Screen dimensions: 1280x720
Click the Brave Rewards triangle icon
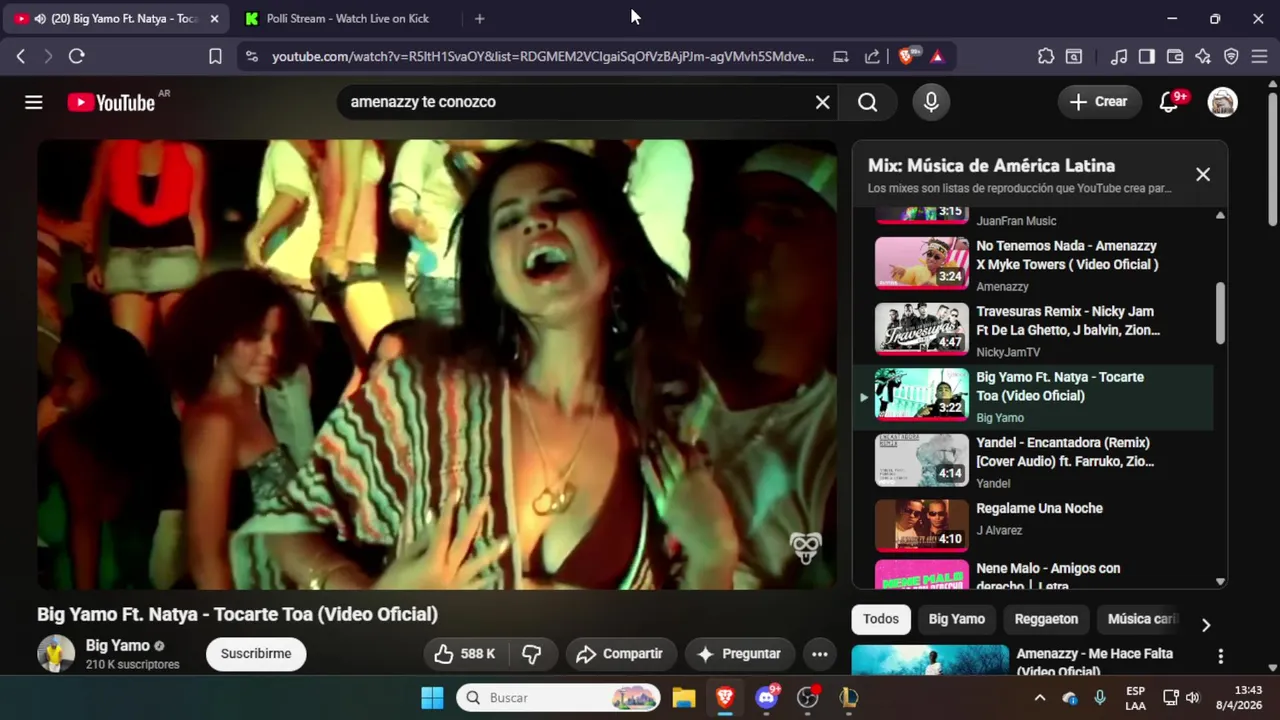click(x=937, y=57)
